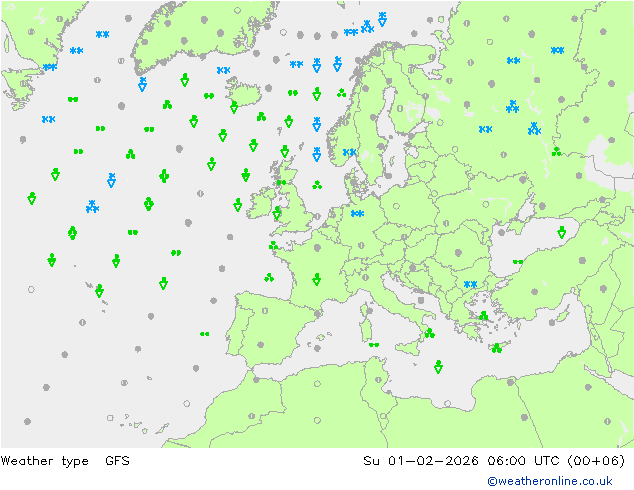634x490 pixels.
Task: Click the green shower symbol in the Ionian Sea
Action: [438, 366]
